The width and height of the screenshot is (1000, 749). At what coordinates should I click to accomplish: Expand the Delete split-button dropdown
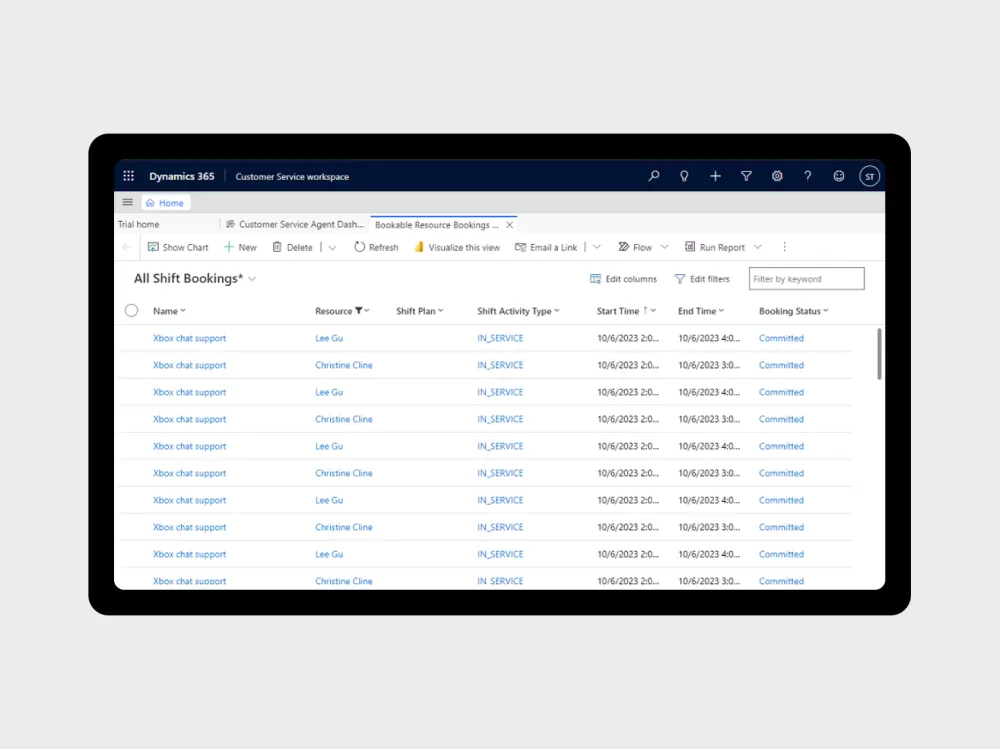pos(332,247)
